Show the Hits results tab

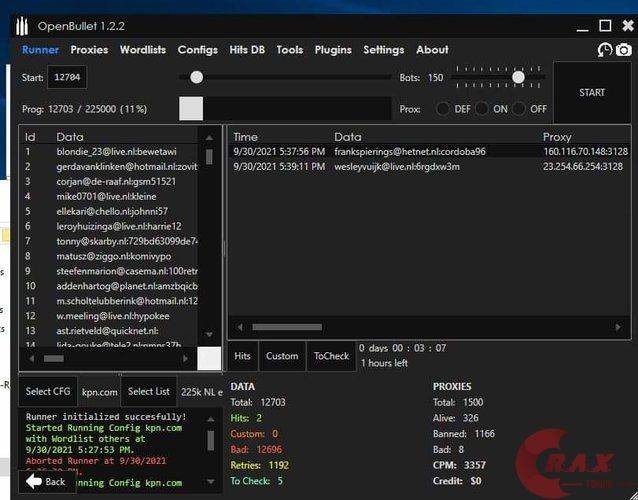pos(243,356)
